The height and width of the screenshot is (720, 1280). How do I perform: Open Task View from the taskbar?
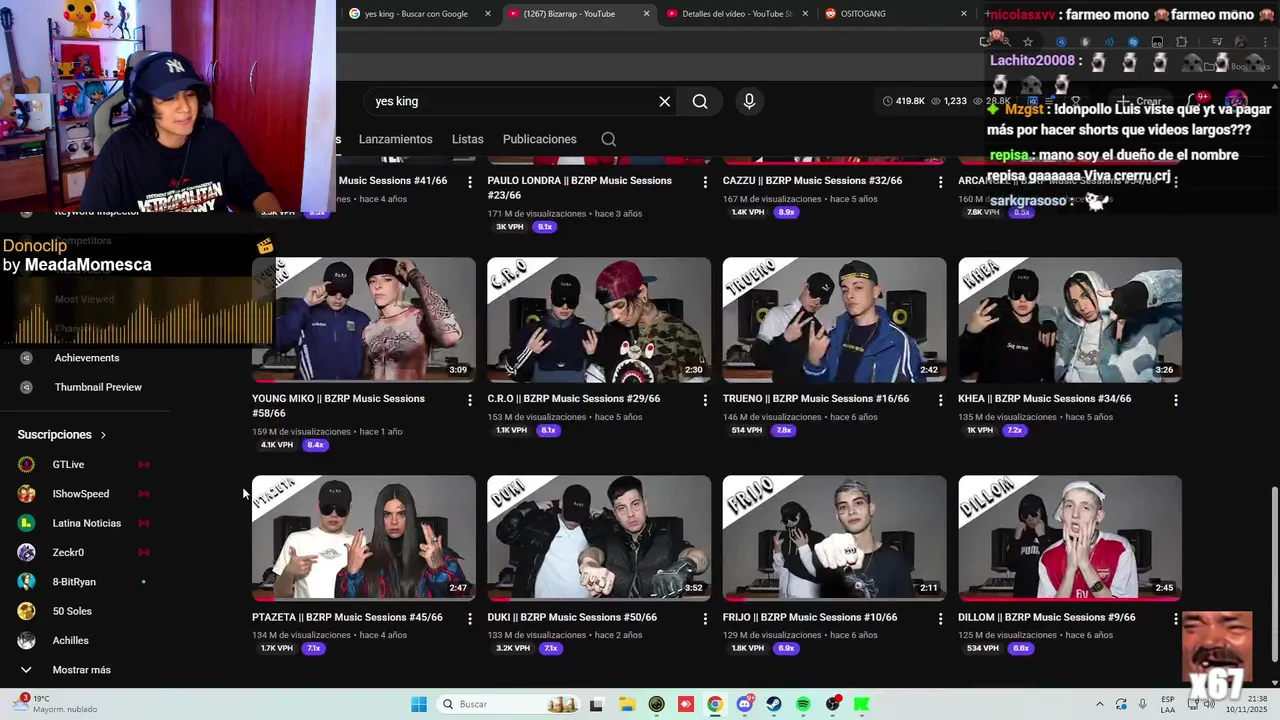coord(596,704)
